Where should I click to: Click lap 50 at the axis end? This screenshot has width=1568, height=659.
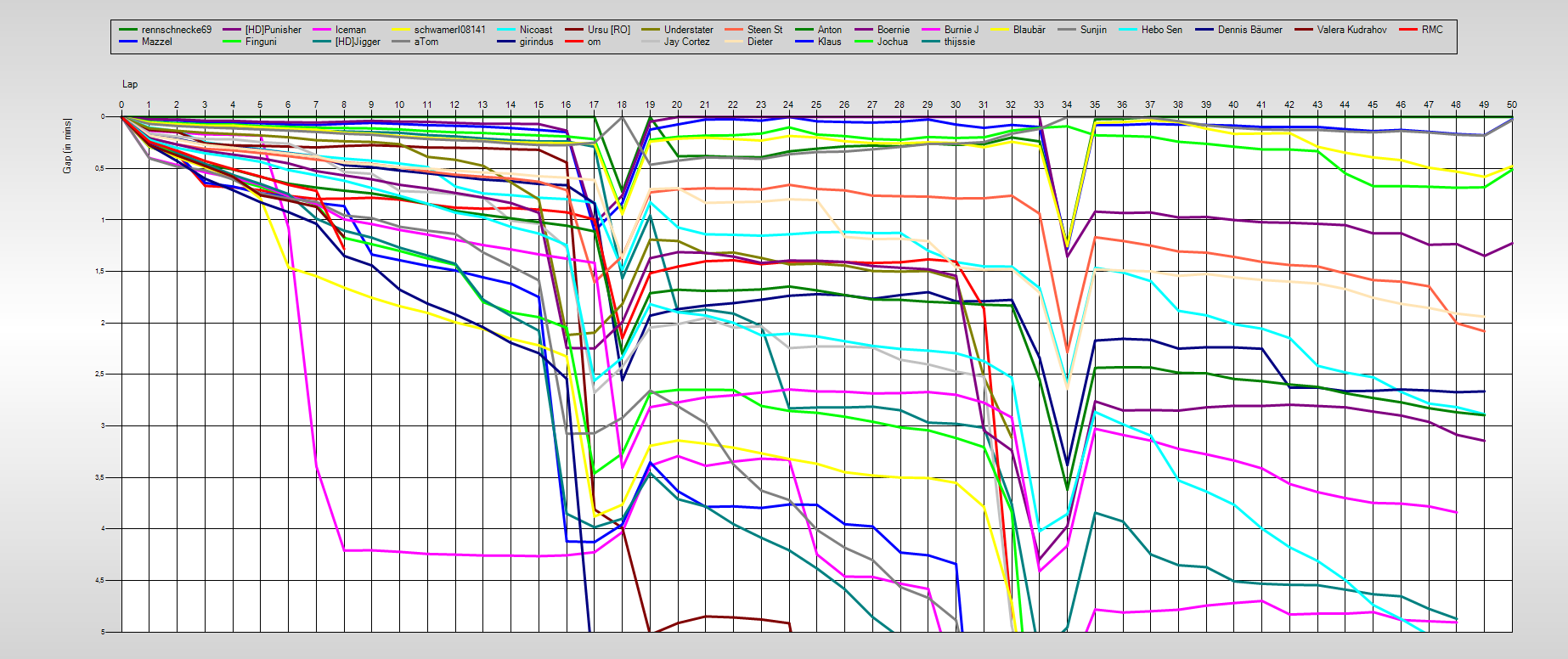click(1511, 105)
